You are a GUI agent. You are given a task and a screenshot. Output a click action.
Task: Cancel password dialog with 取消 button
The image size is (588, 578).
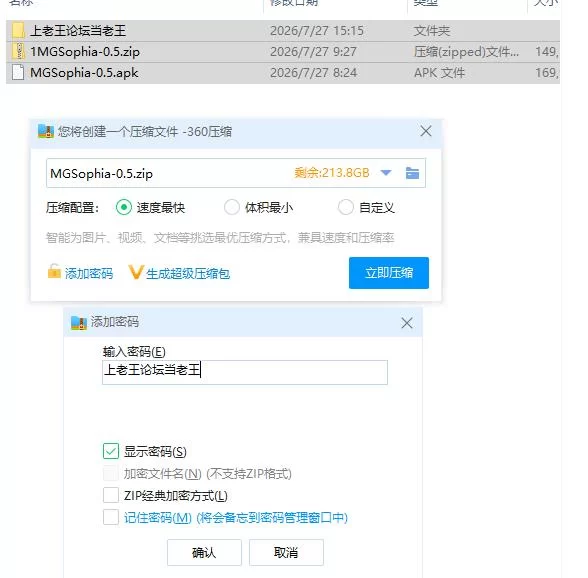286,552
